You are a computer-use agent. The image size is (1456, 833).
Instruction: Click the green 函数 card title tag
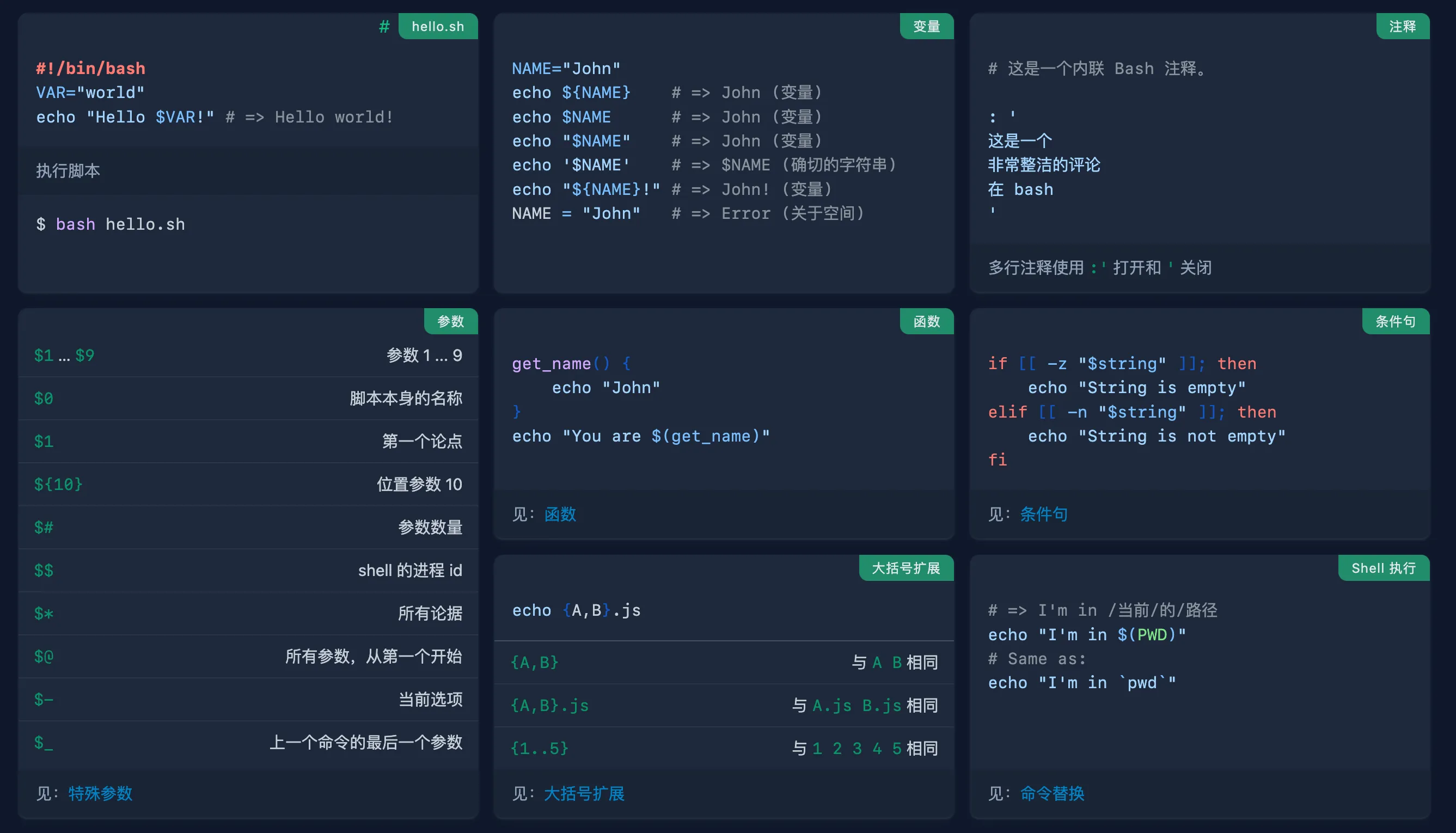click(x=926, y=322)
